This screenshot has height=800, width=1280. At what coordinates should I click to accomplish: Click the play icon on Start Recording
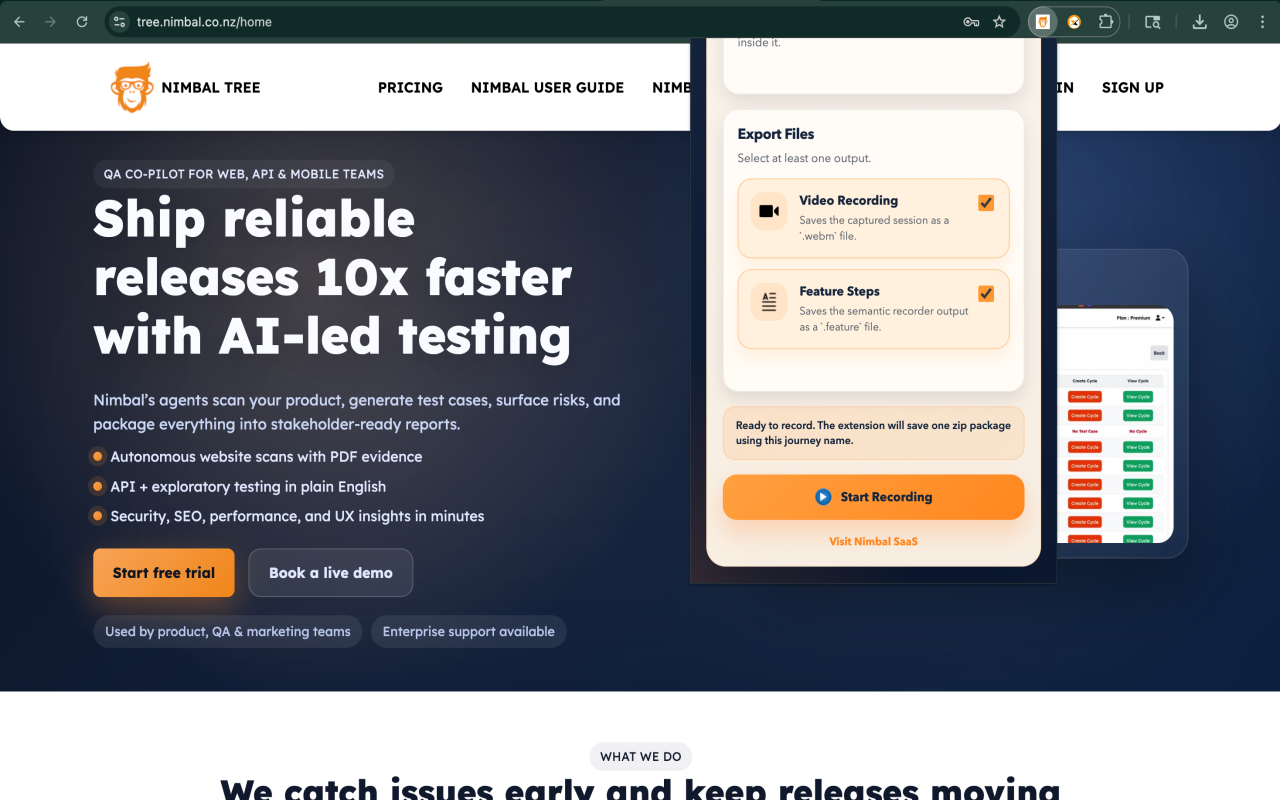pyautogui.click(x=823, y=497)
